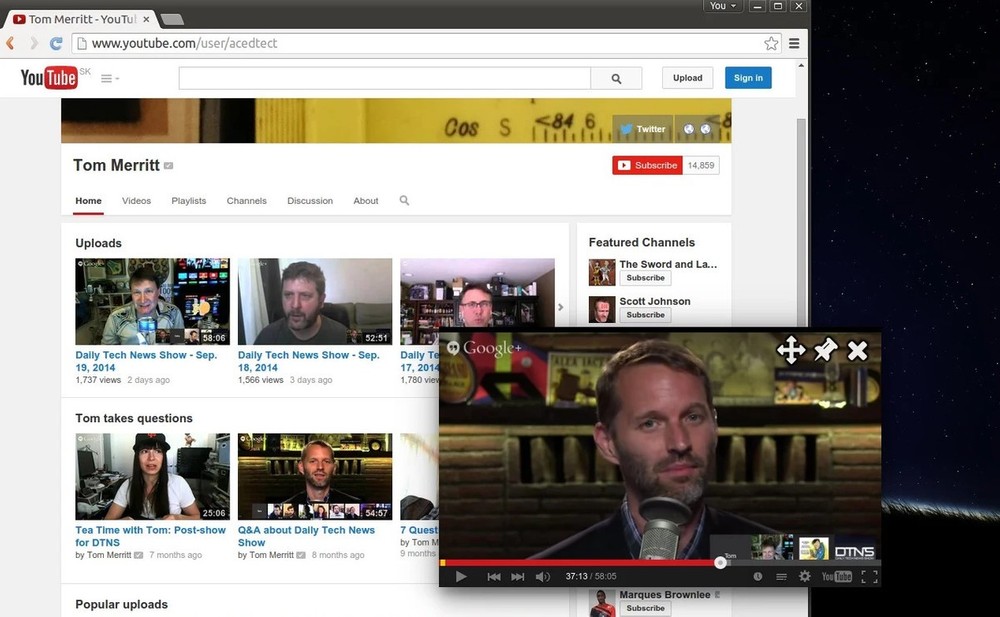Open the Chrome hamburger menu
The width and height of the screenshot is (1000, 617).
point(794,43)
